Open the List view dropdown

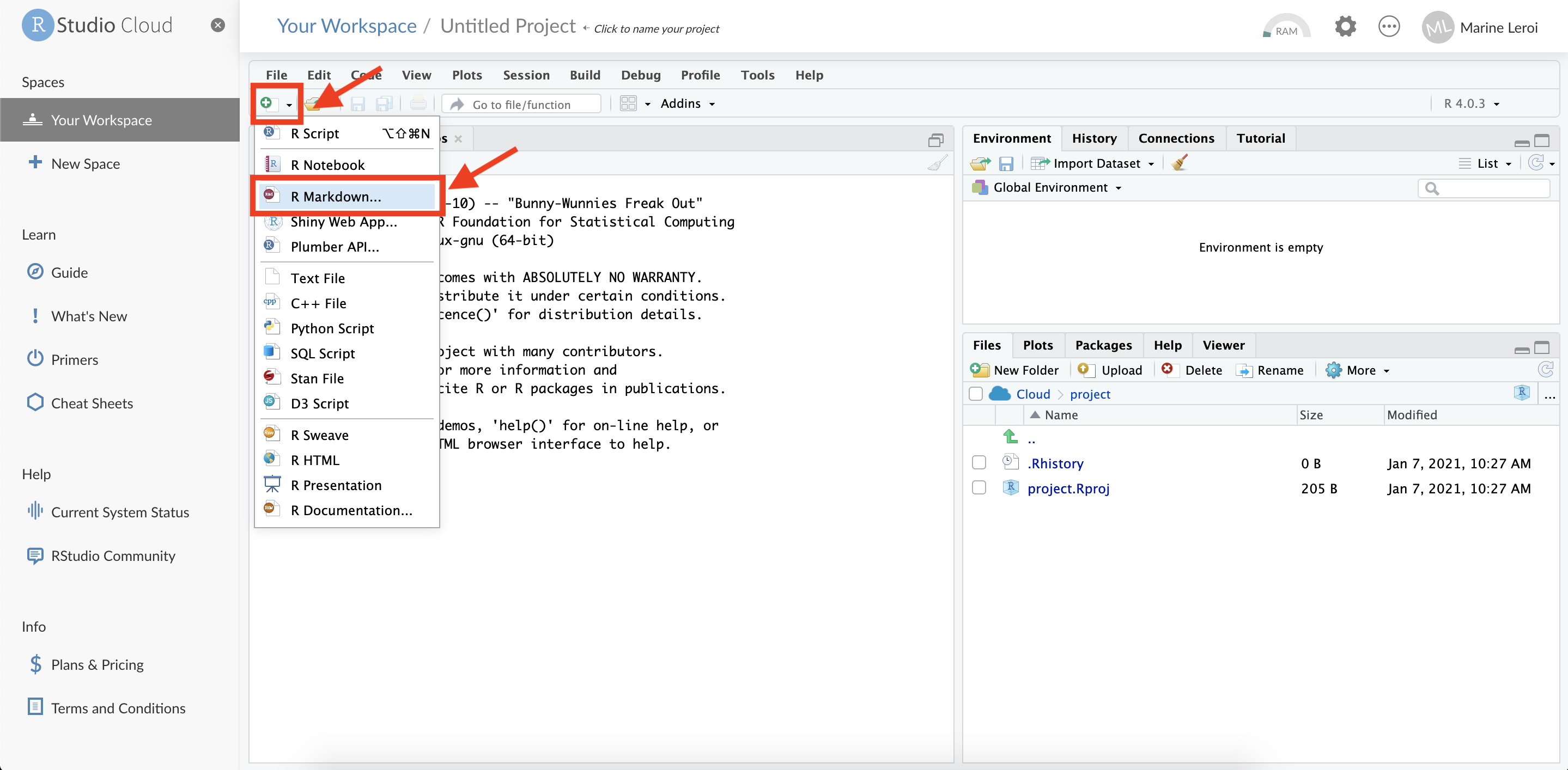[x=1485, y=163]
